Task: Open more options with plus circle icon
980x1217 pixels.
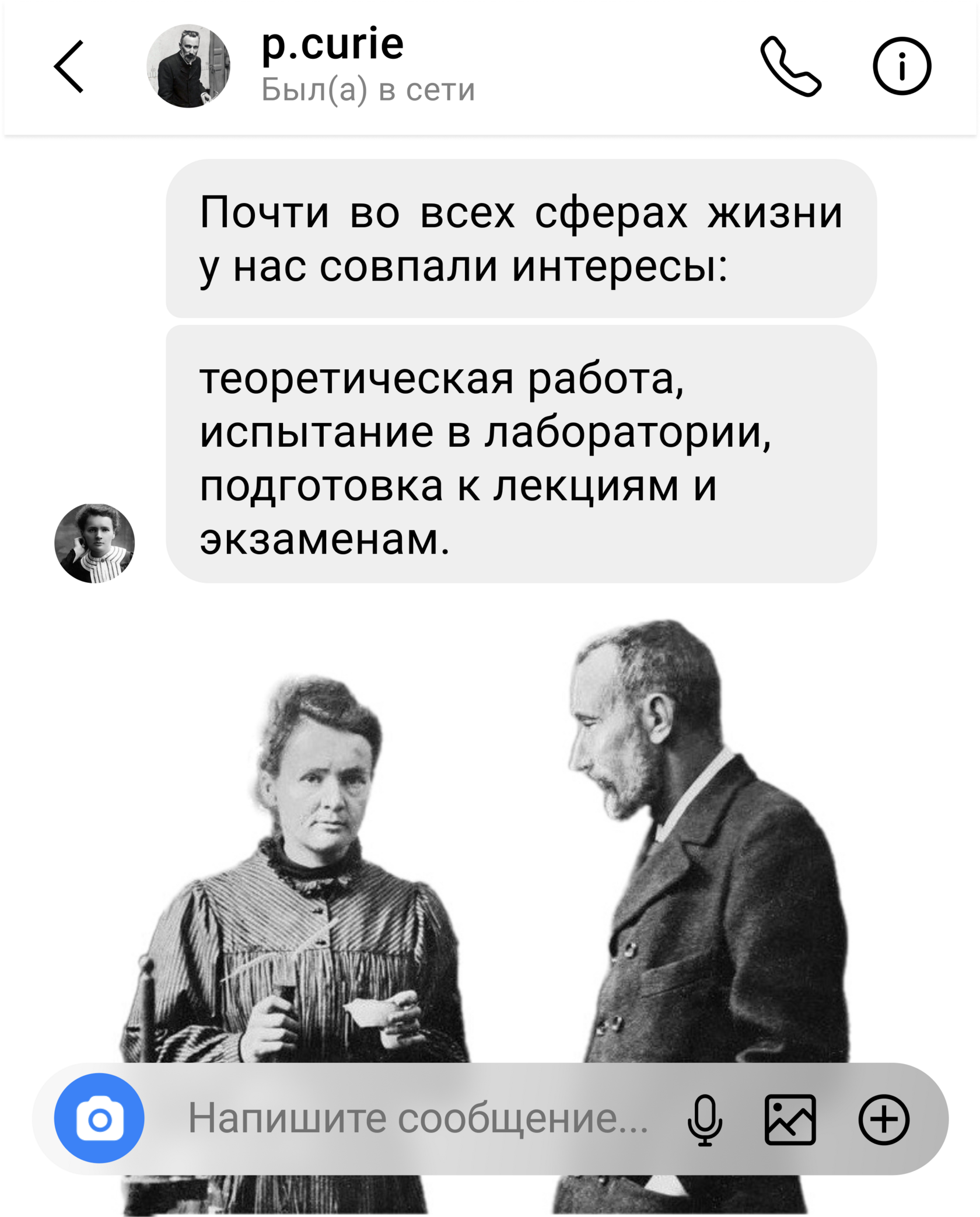Action: tap(884, 1120)
